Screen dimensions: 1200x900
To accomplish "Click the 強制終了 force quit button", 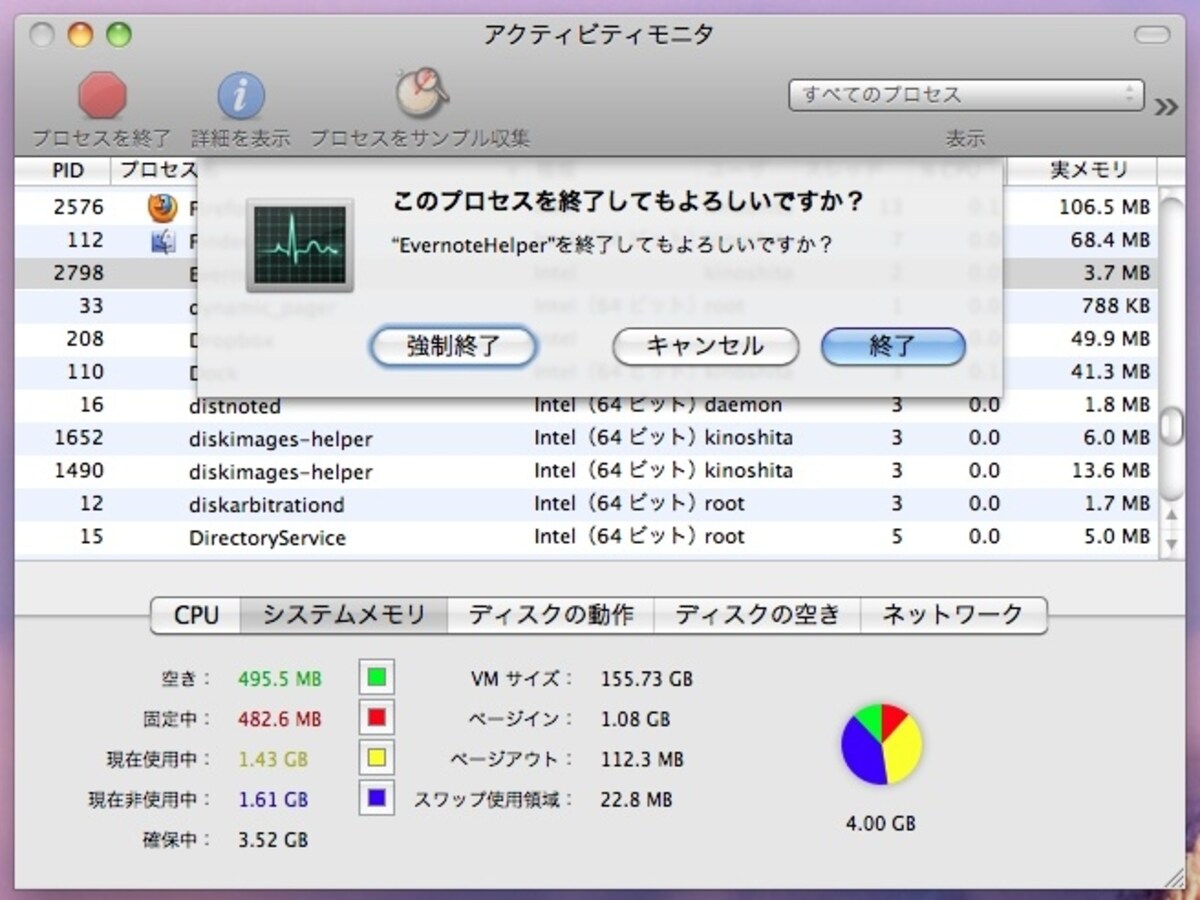I will [453, 347].
